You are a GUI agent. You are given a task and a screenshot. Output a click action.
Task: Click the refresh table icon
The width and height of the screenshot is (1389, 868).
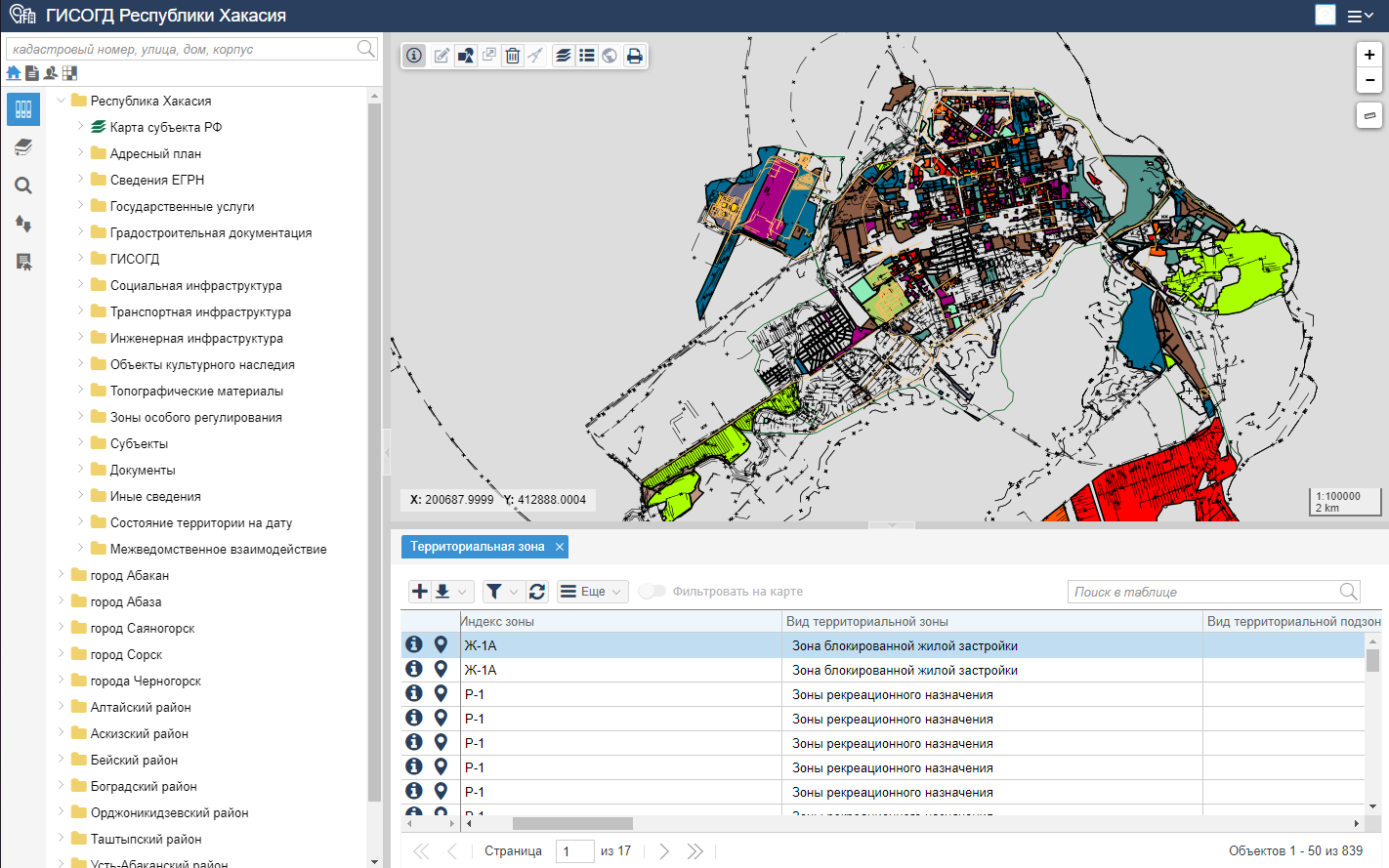537,592
